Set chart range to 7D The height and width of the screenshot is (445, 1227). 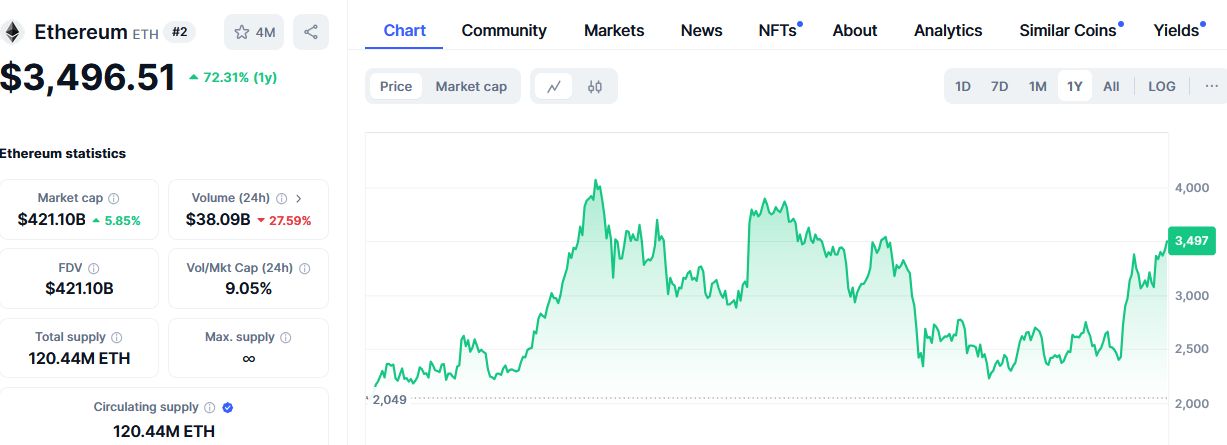pyautogui.click(x=999, y=86)
